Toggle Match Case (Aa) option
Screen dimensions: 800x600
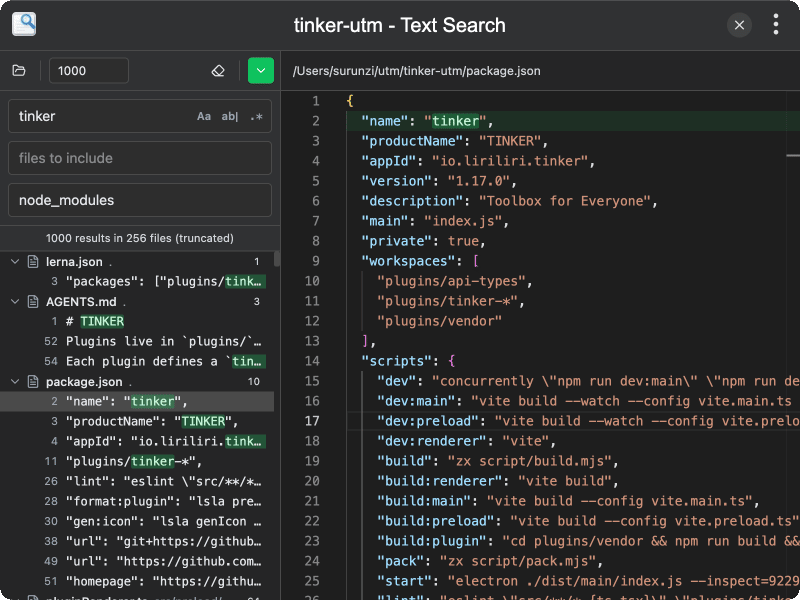pos(204,116)
